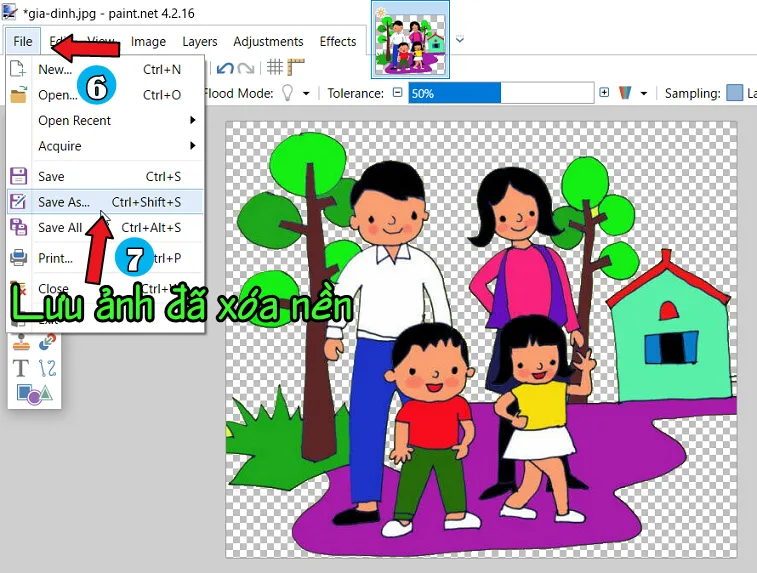Click the Open... menu entry
757x573 pixels.
click(x=105, y=95)
